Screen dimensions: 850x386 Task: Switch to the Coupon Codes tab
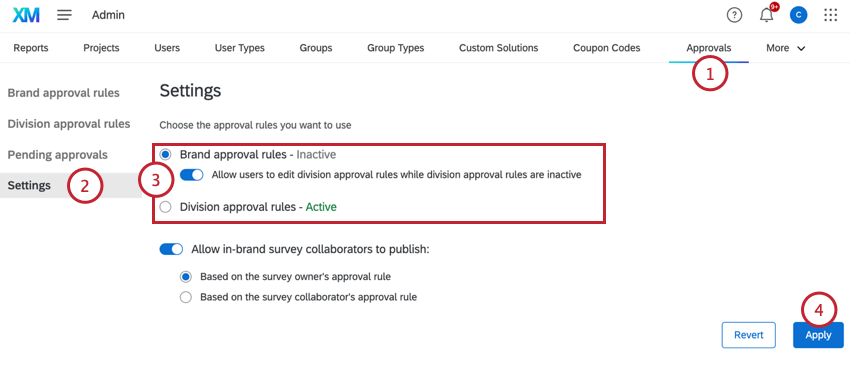click(x=607, y=48)
